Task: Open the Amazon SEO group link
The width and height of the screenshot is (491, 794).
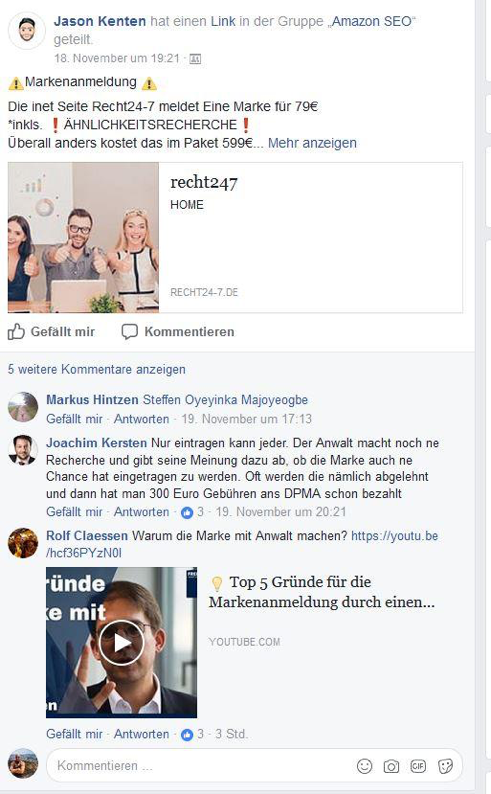Action: (x=372, y=21)
